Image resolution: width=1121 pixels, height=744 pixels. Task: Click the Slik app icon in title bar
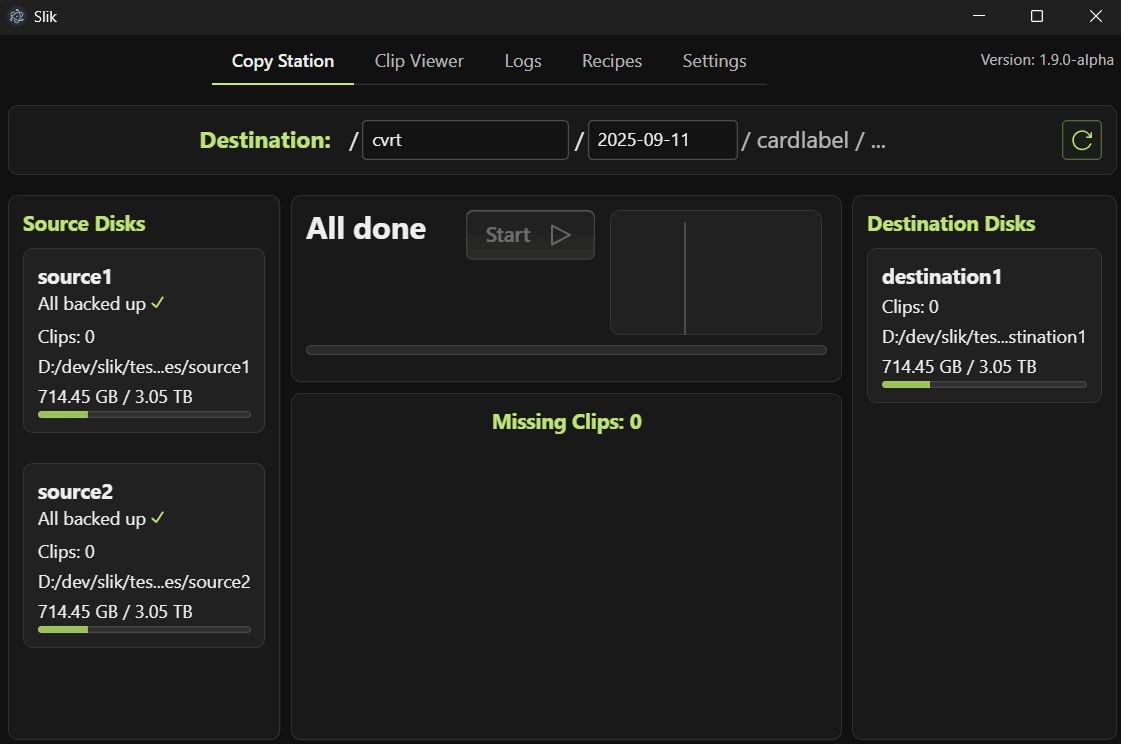pos(17,16)
